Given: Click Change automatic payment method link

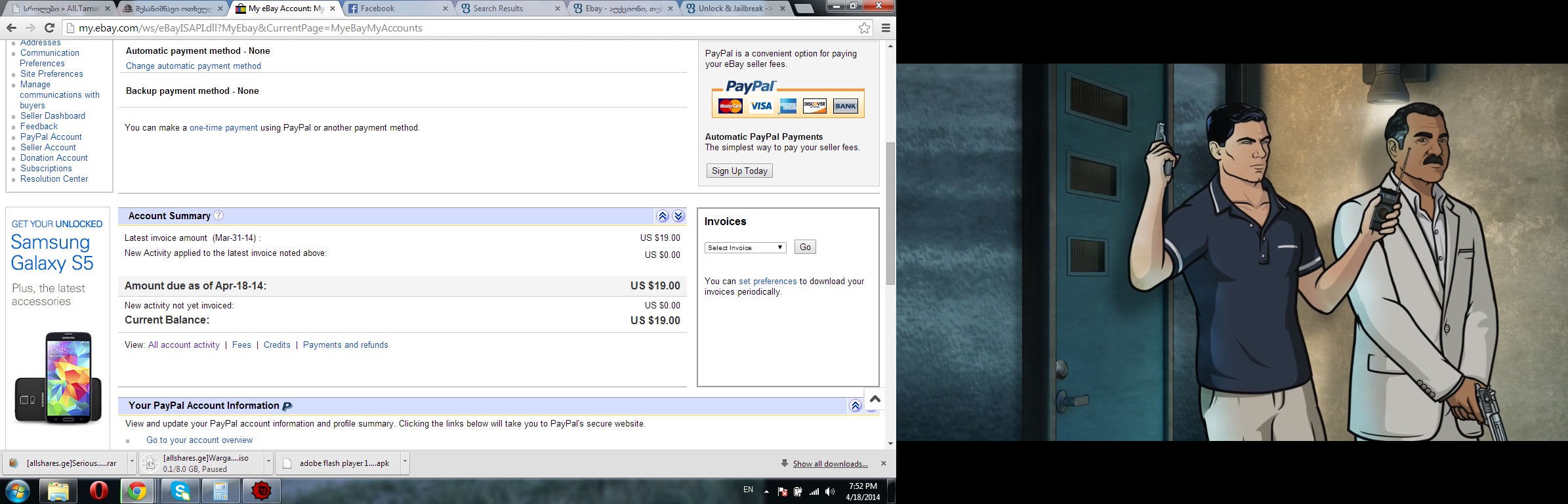Looking at the screenshot, I should click(x=194, y=66).
